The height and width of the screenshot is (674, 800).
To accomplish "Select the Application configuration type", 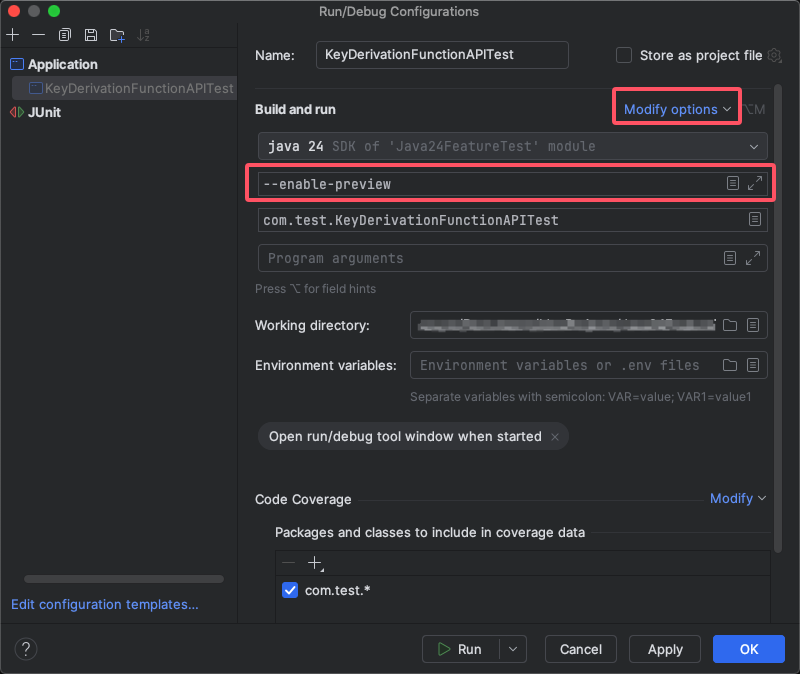I will pyautogui.click(x=63, y=64).
